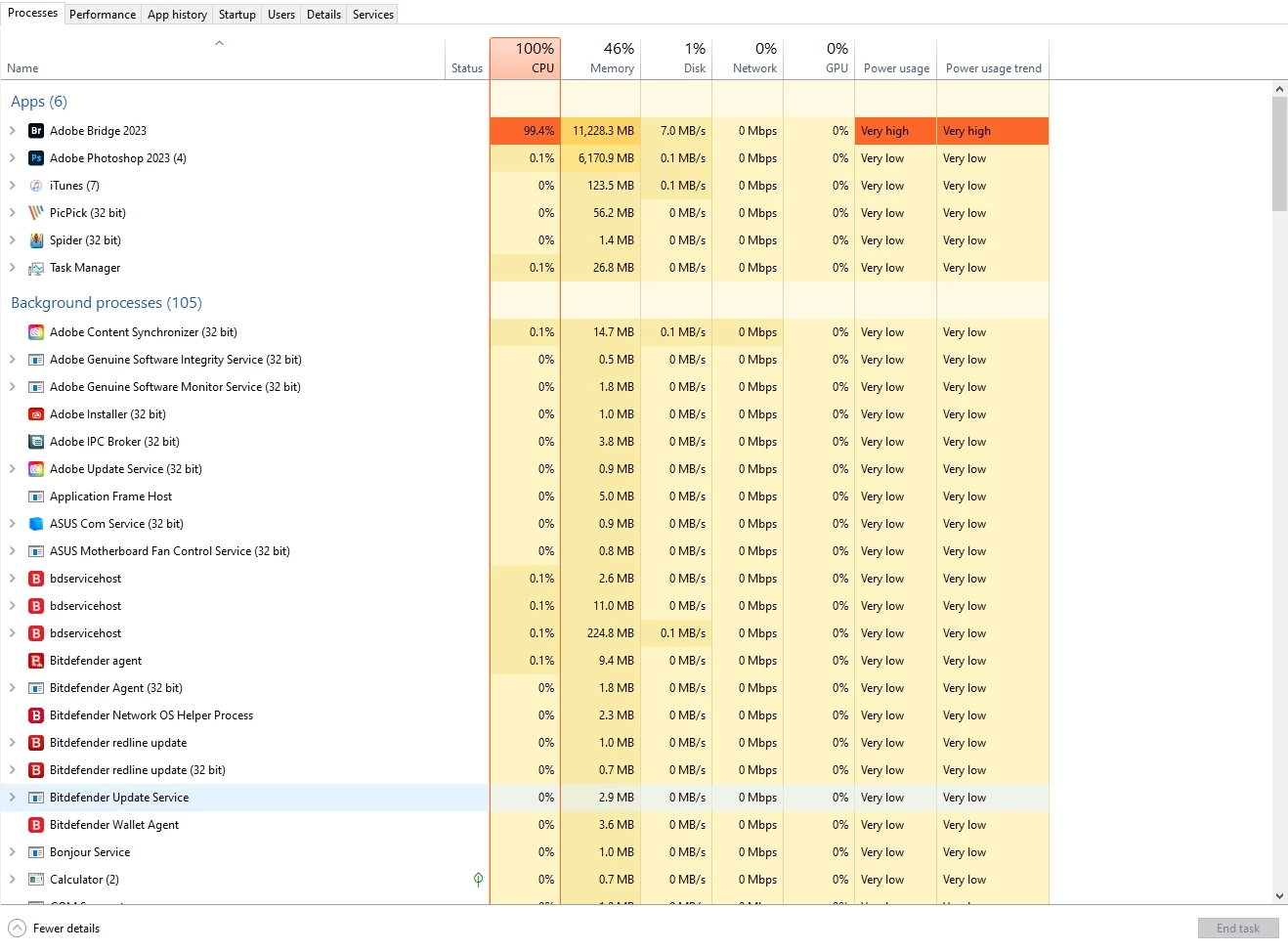Click the PicPick app icon
Viewport: 1288px width, 952px height.
[x=36, y=213]
